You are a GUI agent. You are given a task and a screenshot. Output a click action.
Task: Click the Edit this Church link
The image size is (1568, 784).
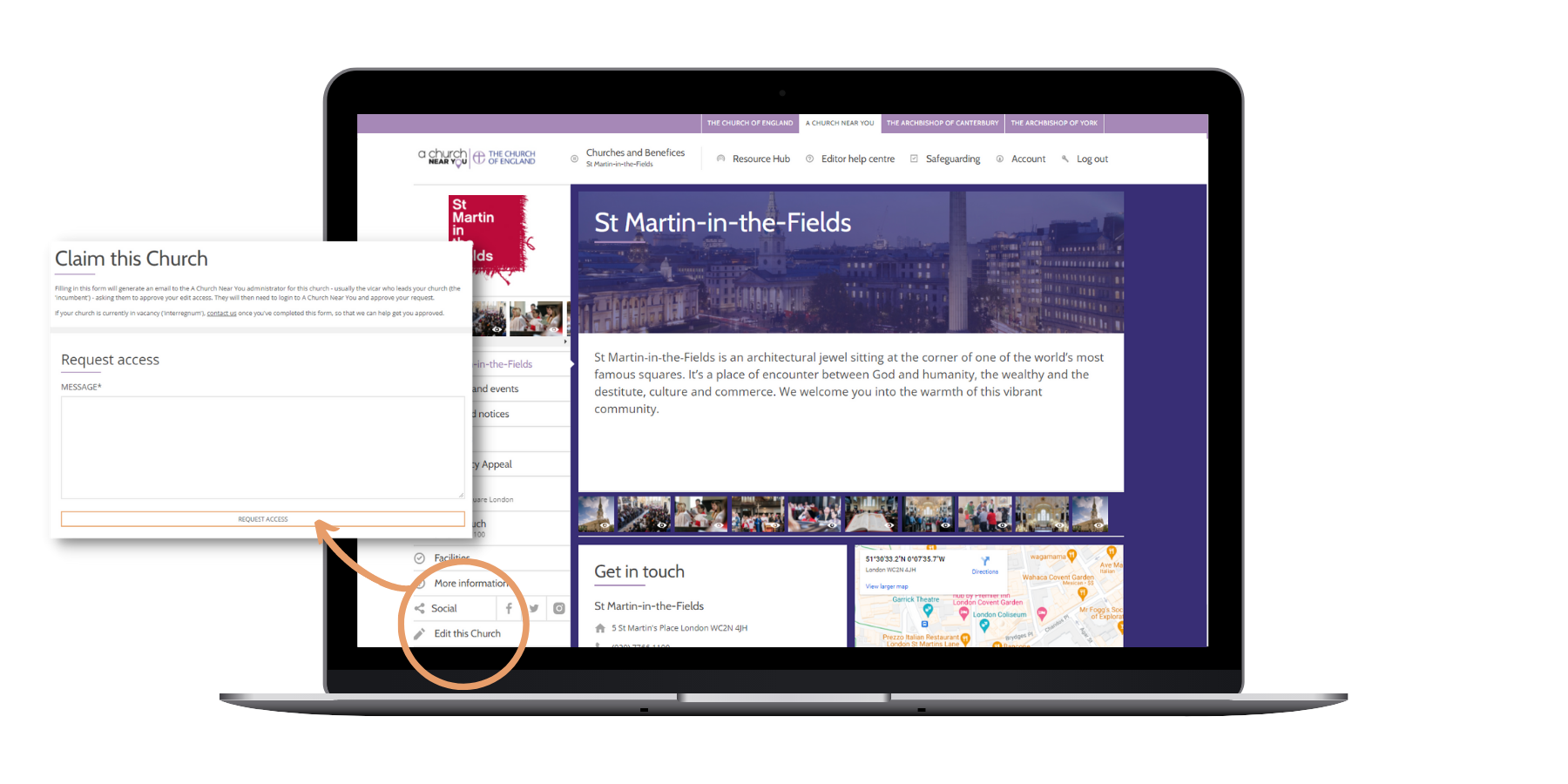[468, 633]
